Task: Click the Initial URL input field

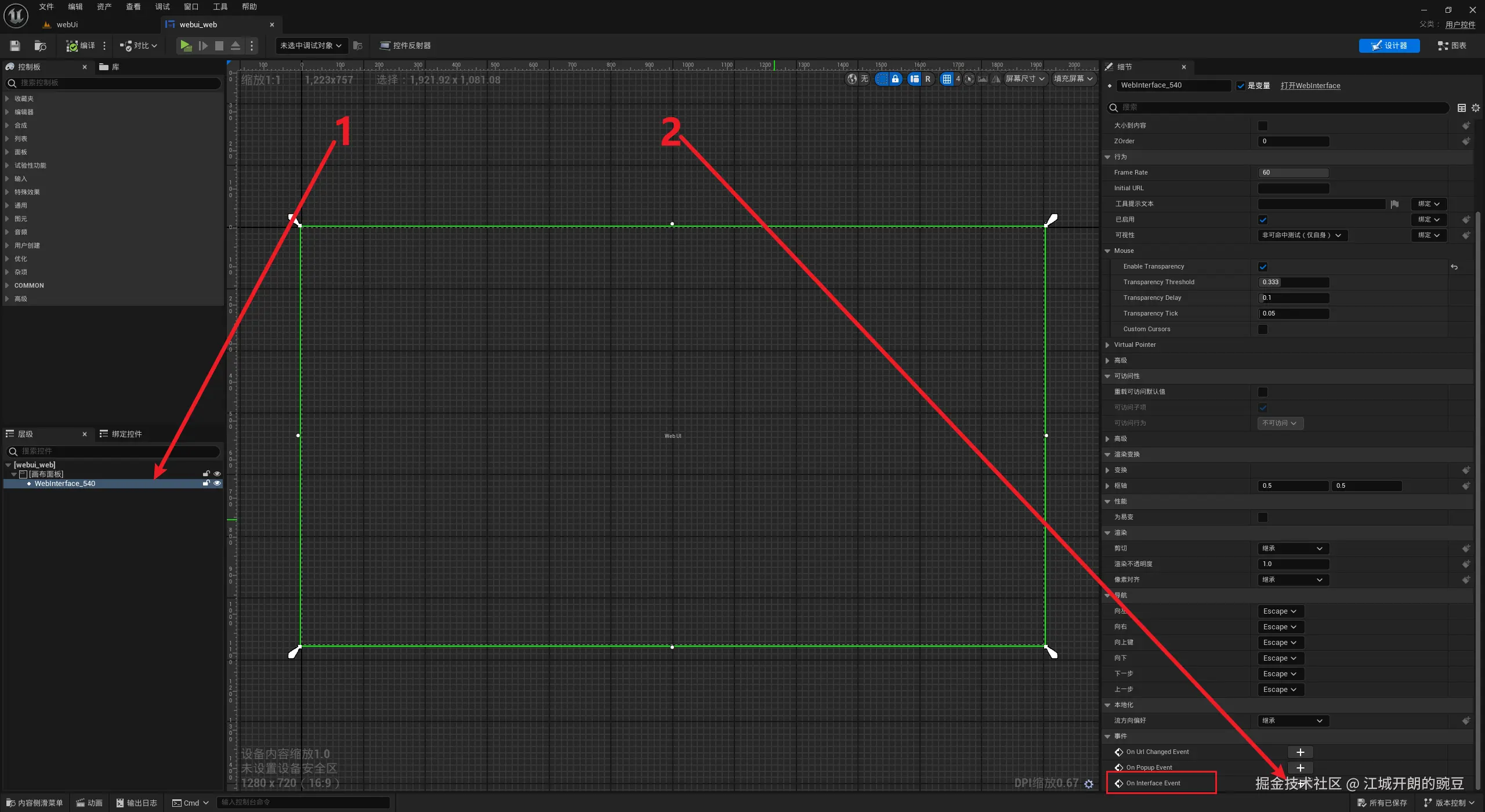Action: [x=1294, y=188]
